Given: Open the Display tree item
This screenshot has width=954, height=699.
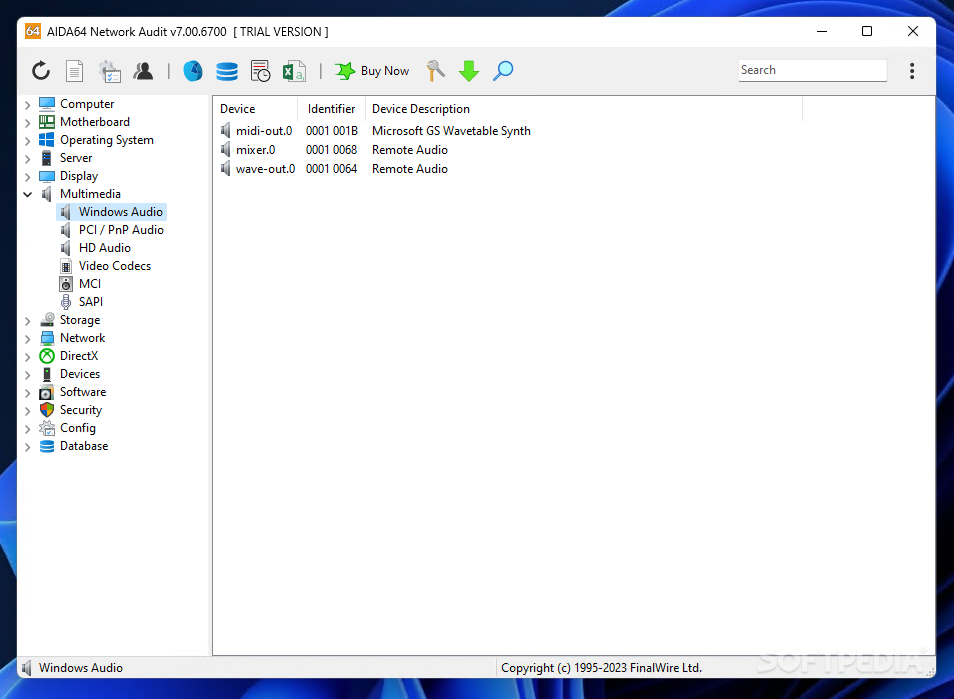Looking at the screenshot, I should 79,176.
